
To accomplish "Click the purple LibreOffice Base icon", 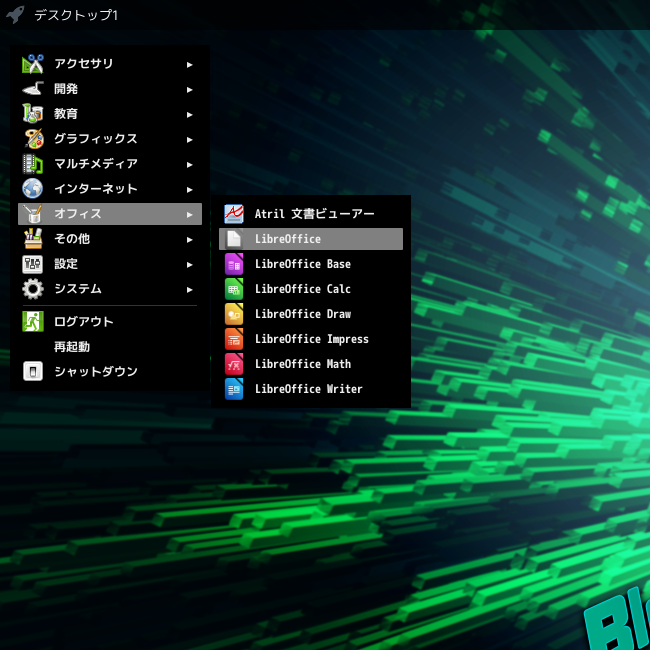I will (x=234, y=264).
